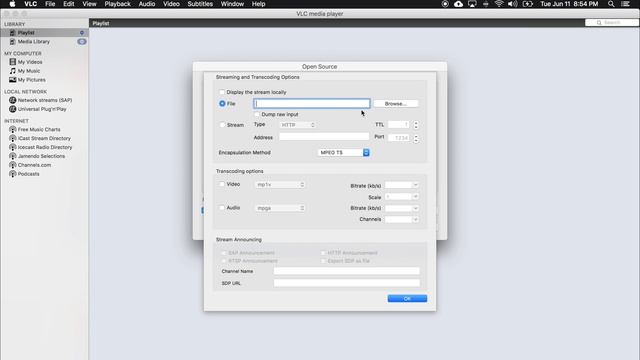
Task: Toggle Dump raw input checkbox
Action: pos(257,114)
